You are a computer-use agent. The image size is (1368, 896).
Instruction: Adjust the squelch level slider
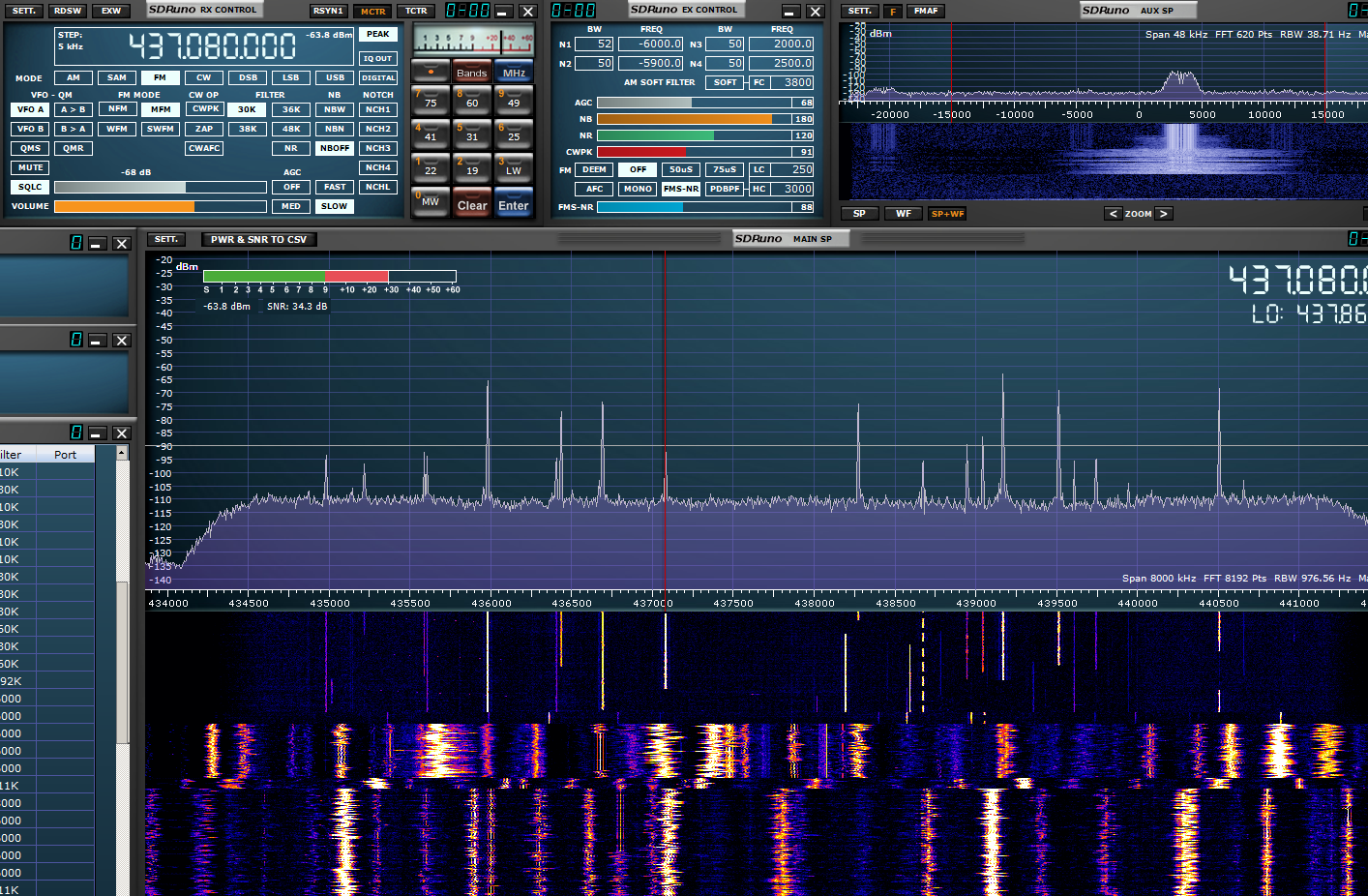[x=161, y=187]
